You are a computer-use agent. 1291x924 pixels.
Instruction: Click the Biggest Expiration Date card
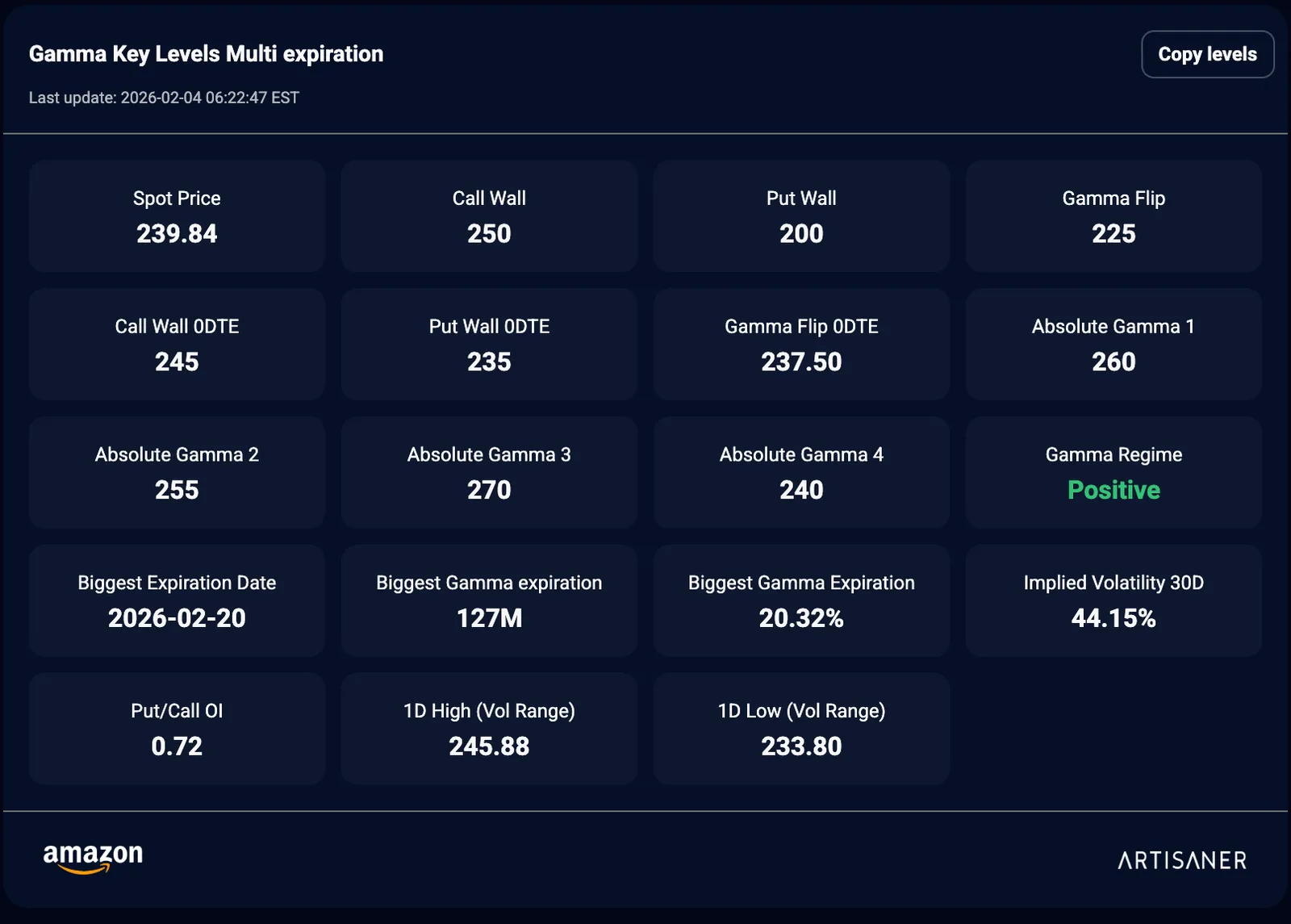[177, 601]
